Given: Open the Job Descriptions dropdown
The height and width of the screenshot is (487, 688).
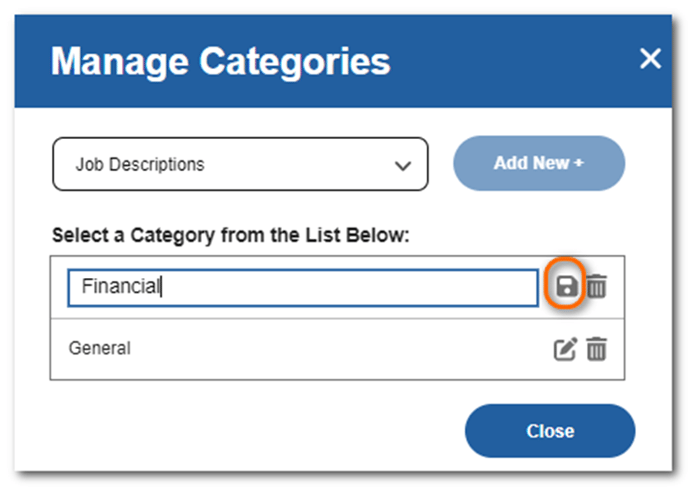Looking at the screenshot, I should tap(240, 164).
